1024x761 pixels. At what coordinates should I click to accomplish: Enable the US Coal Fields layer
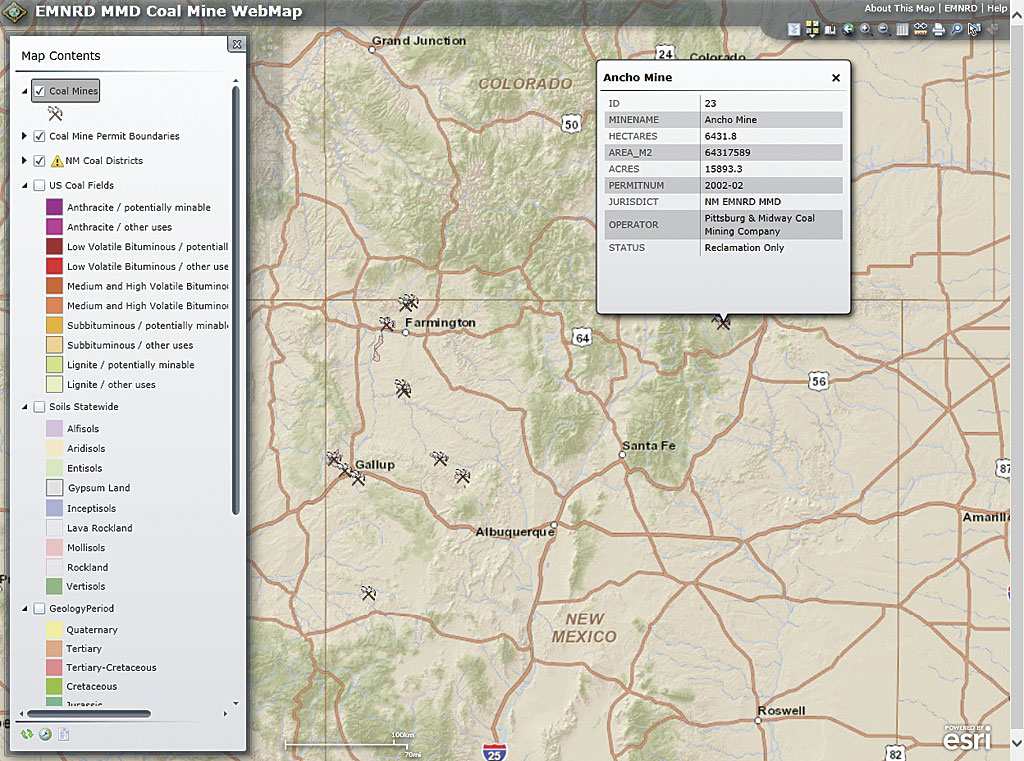[39, 186]
